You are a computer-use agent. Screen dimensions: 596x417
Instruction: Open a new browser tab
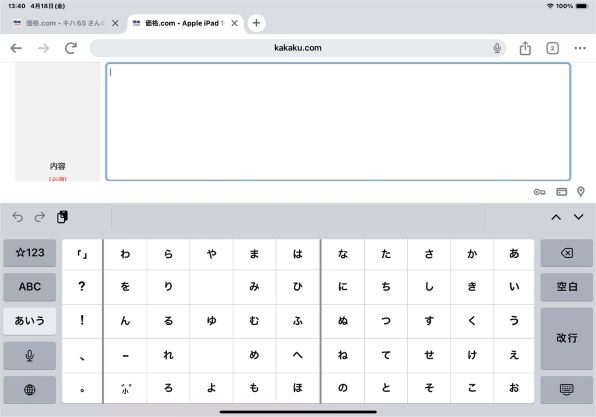click(256, 23)
